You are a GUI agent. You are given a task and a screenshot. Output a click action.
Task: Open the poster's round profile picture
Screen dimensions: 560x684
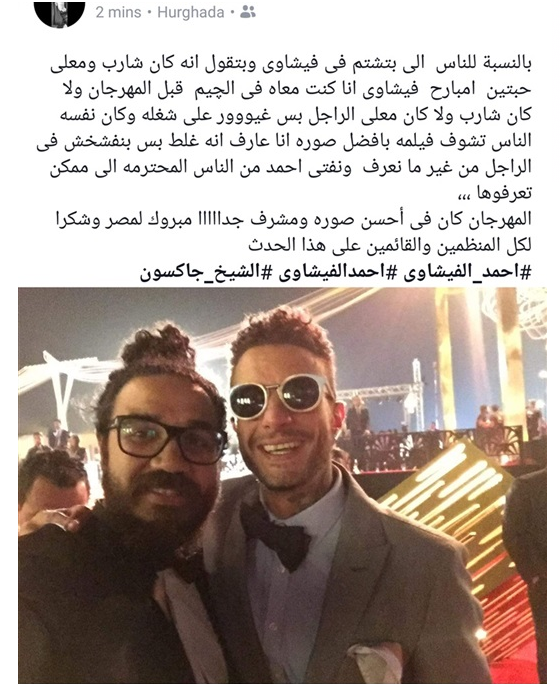point(59,11)
